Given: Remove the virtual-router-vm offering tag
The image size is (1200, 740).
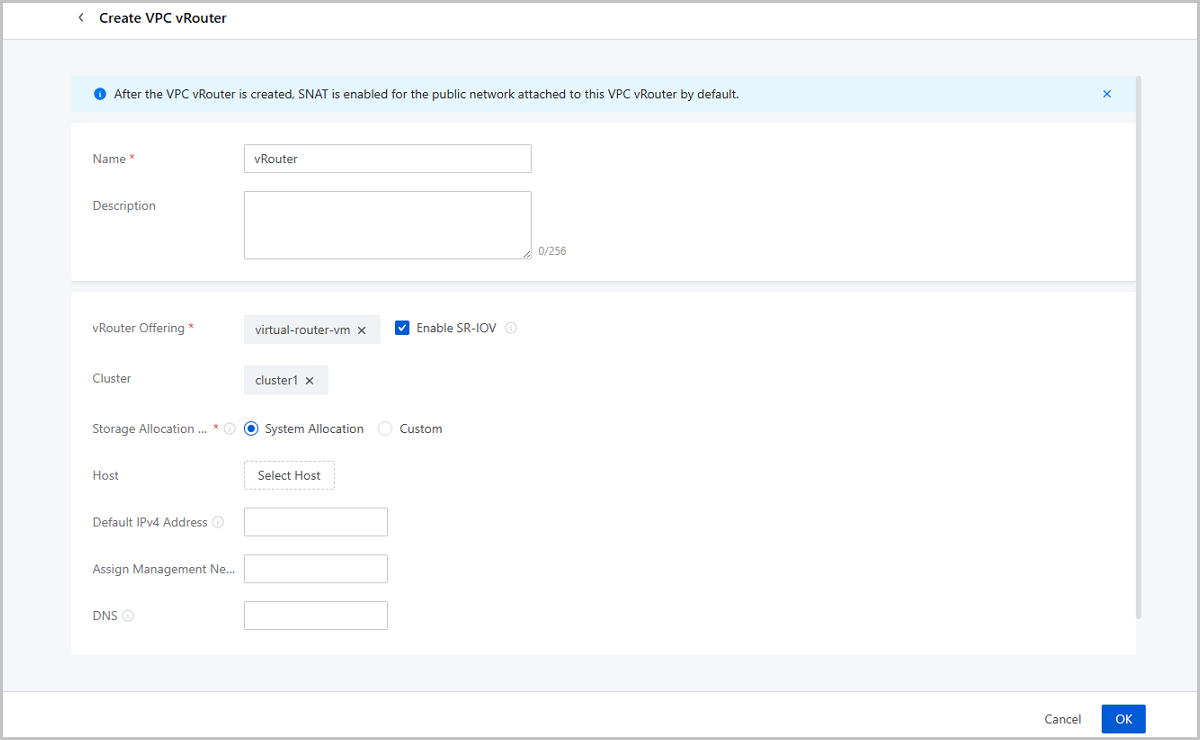Looking at the screenshot, I should 362,330.
